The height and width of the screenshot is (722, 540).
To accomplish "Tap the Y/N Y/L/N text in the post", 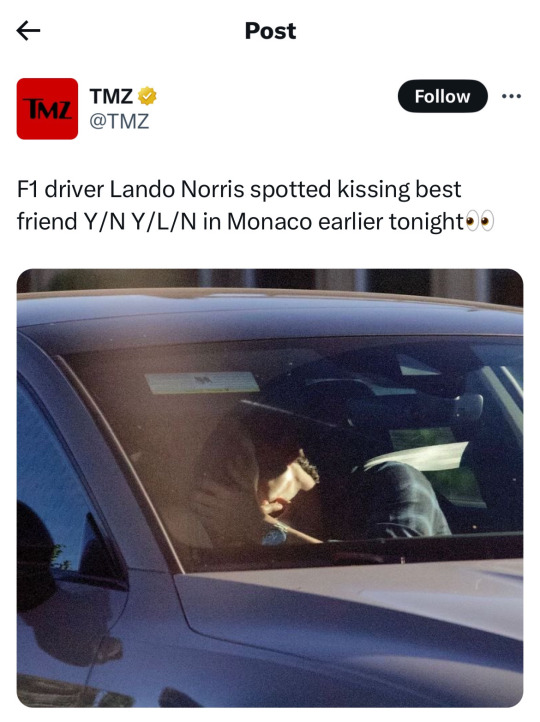I will [140, 221].
